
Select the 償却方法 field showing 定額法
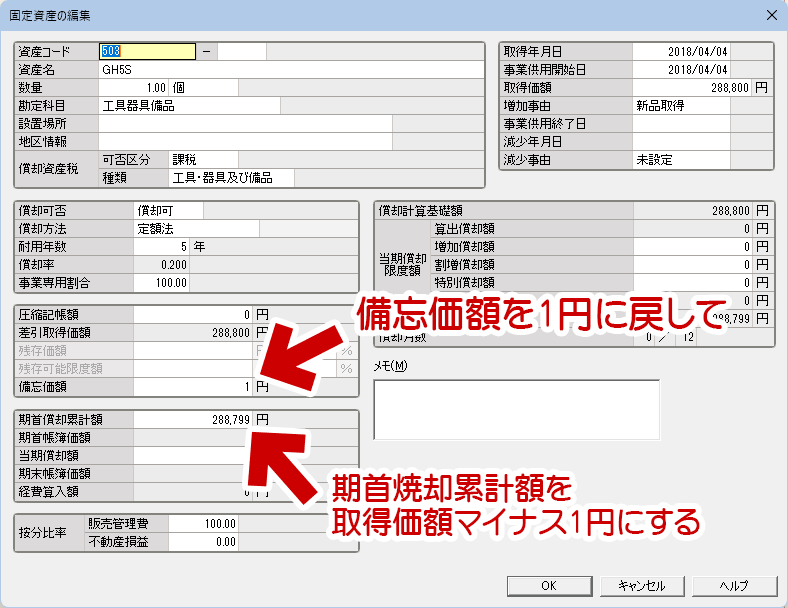tap(196, 229)
